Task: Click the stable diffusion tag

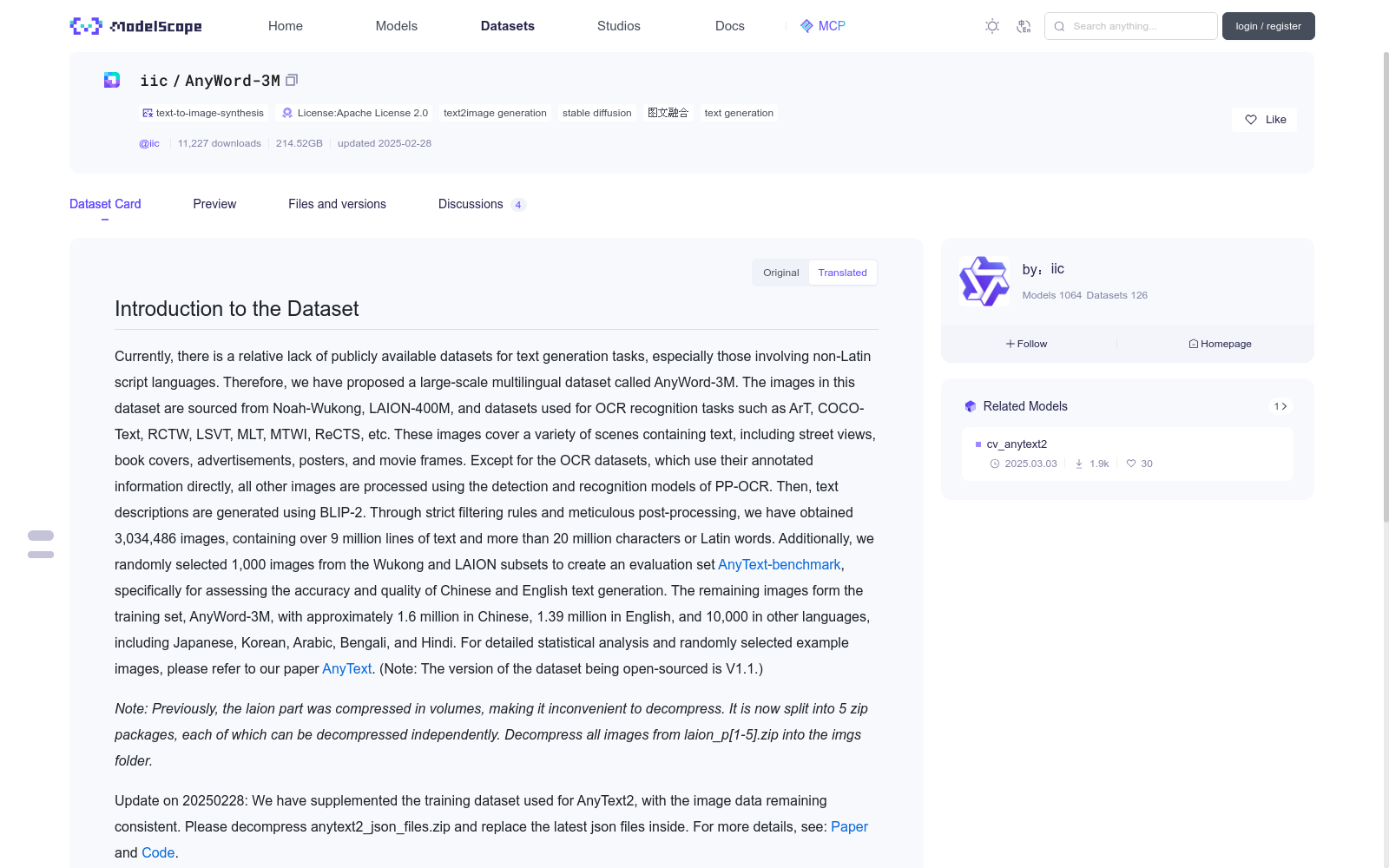Action: [597, 113]
